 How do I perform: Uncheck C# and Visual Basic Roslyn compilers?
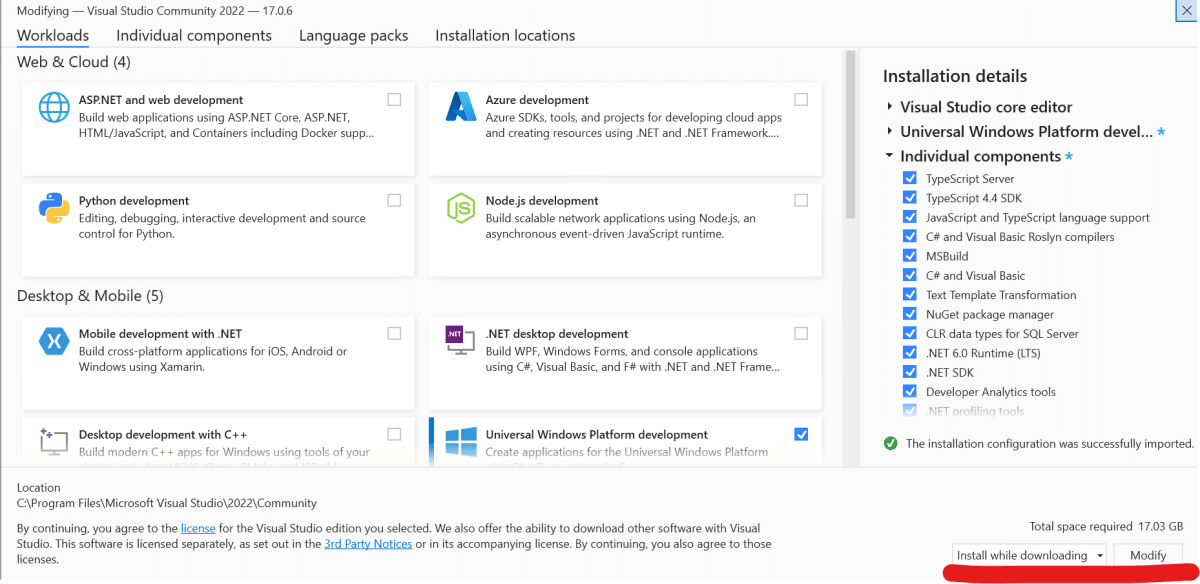click(x=909, y=236)
